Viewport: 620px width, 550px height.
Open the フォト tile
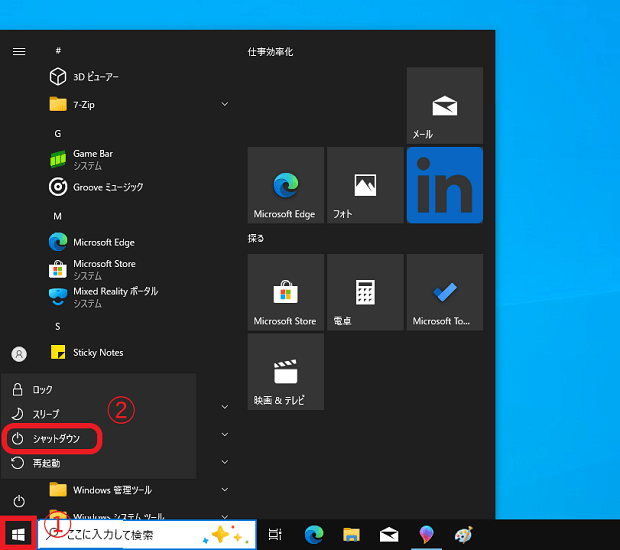coord(365,185)
